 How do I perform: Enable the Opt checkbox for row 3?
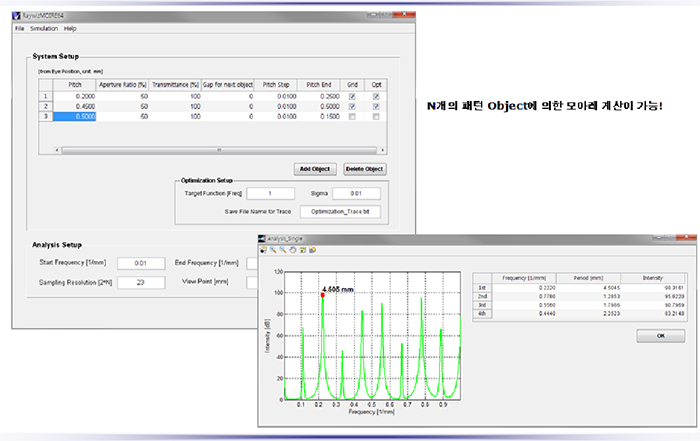pos(376,117)
